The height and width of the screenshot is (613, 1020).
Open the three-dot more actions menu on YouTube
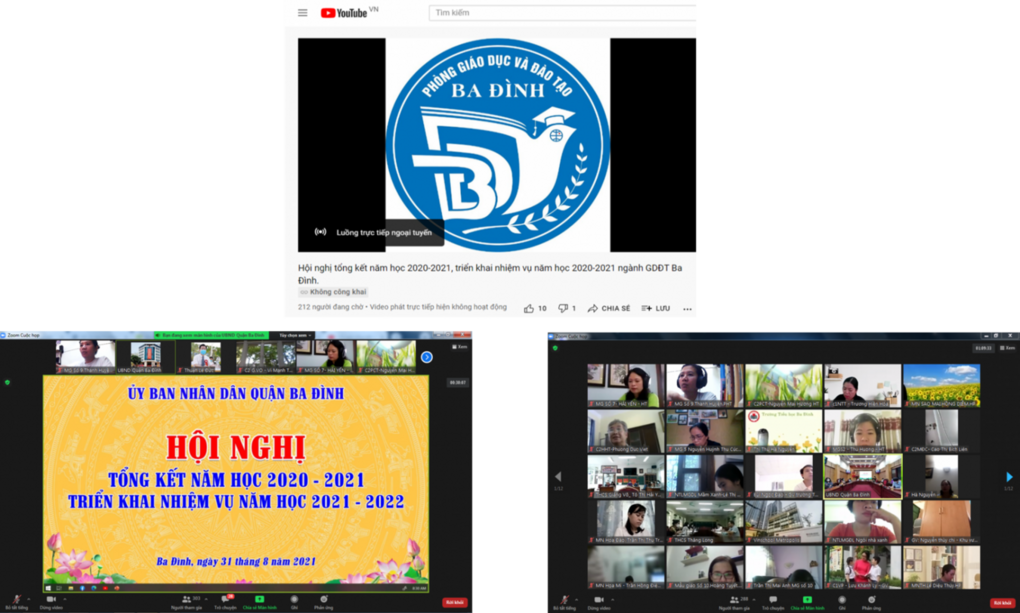688,308
